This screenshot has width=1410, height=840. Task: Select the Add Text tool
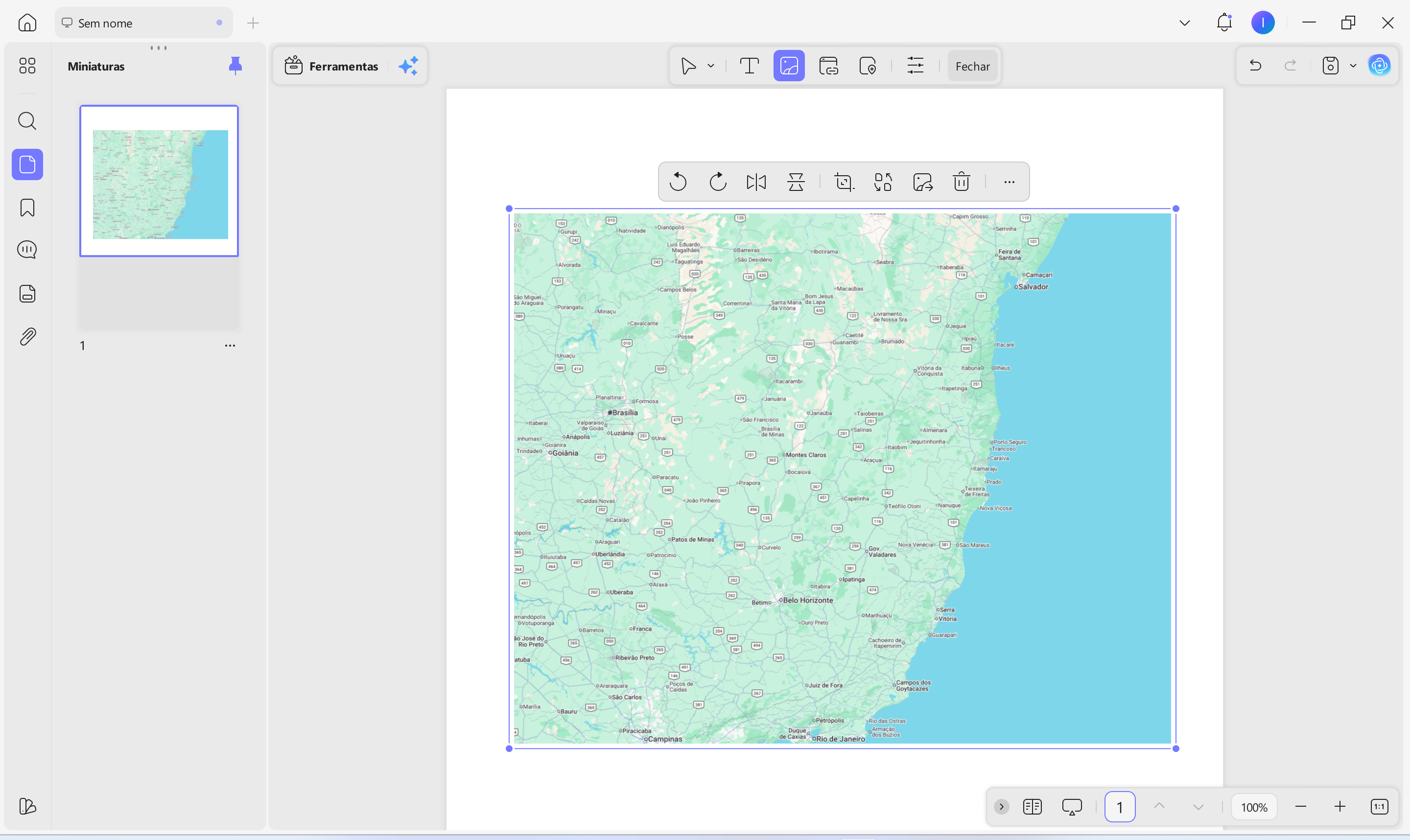(750, 66)
